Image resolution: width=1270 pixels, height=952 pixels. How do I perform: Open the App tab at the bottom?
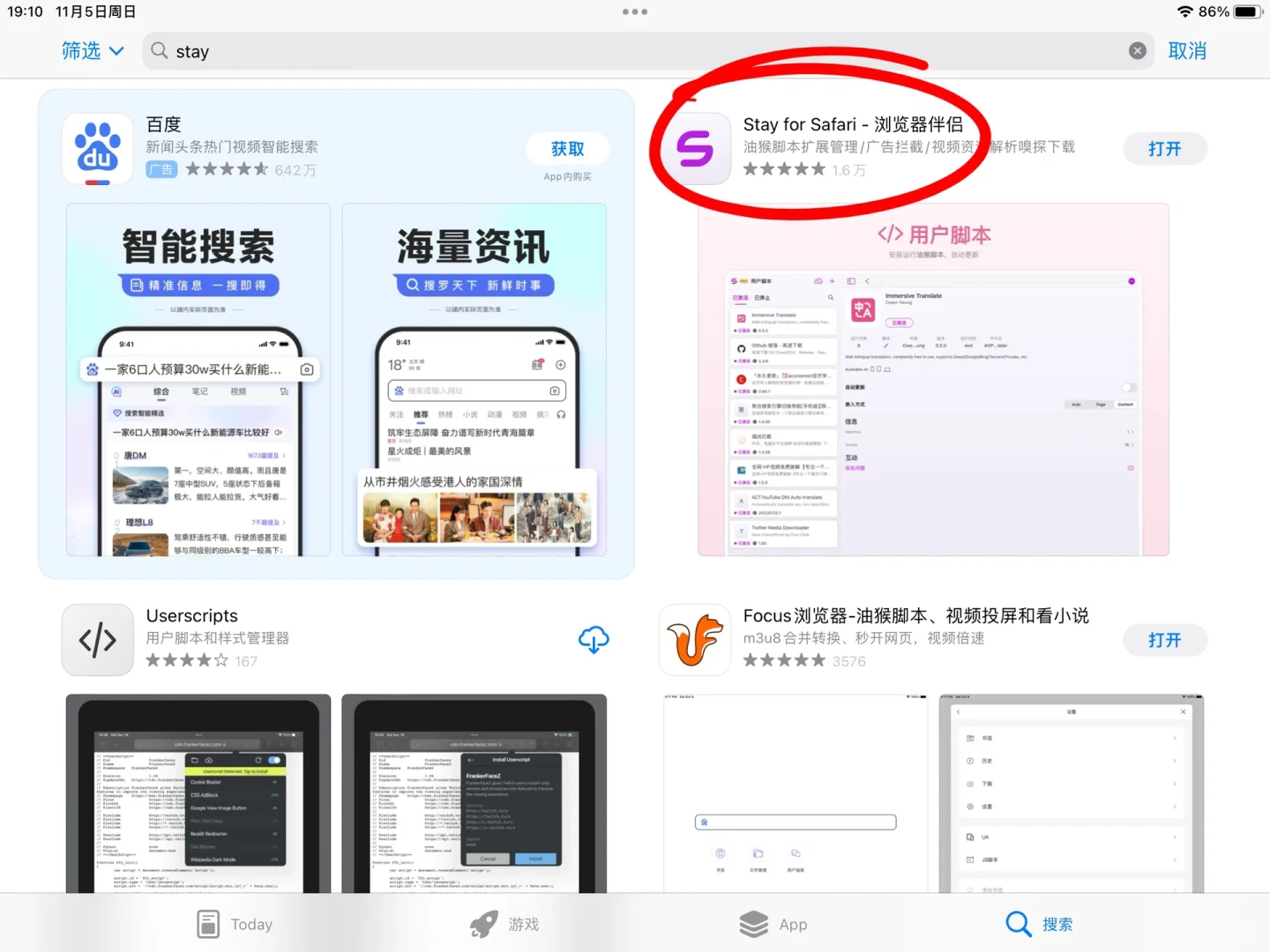point(773,924)
